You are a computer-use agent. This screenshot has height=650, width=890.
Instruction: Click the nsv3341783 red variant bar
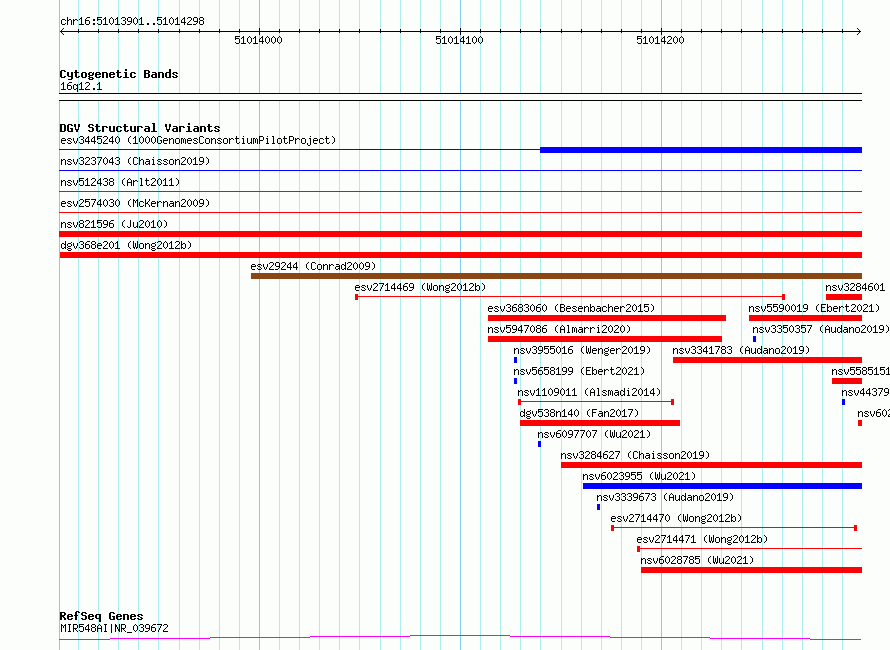pyautogui.click(x=767, y=360)
